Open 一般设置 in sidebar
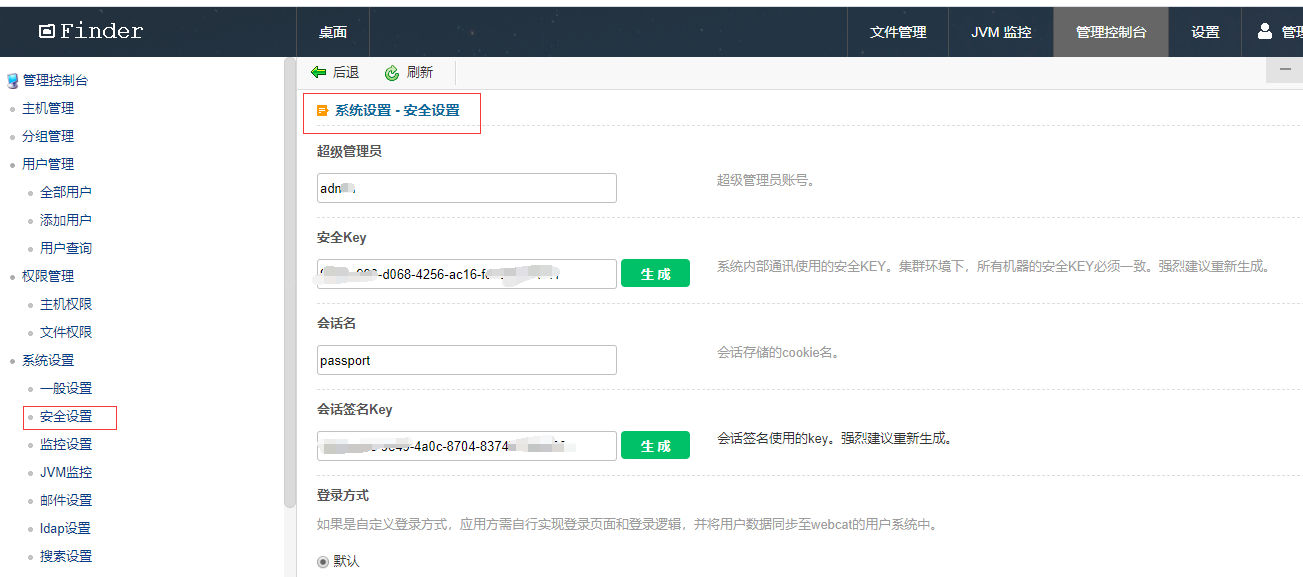This screenshot has height=577, width=1303. [66, 388]
